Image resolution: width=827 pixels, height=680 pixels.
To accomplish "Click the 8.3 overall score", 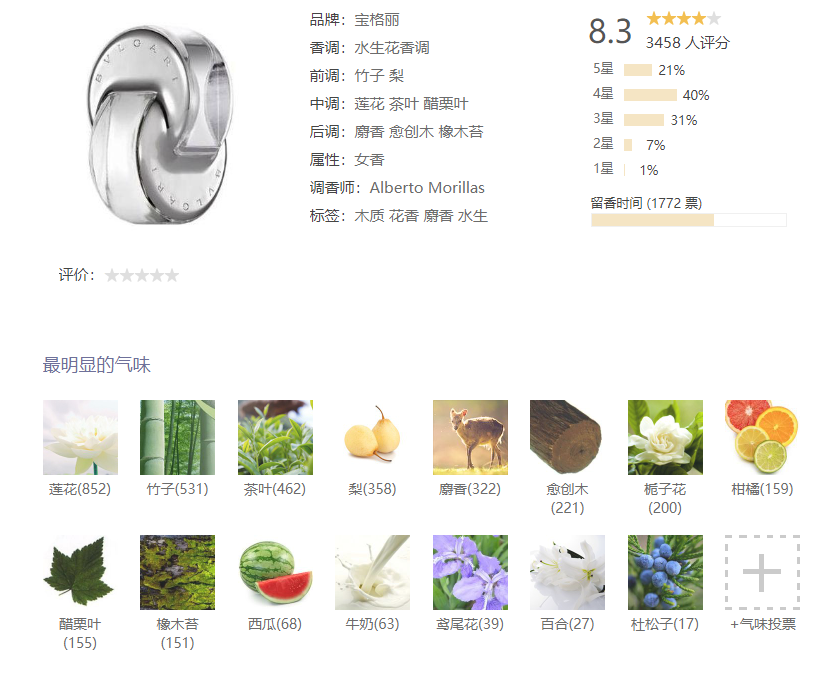I will (610, 32).
